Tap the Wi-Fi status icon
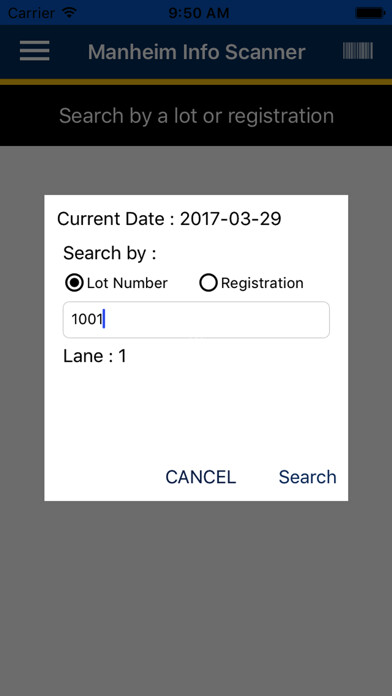 click(70, 12)
